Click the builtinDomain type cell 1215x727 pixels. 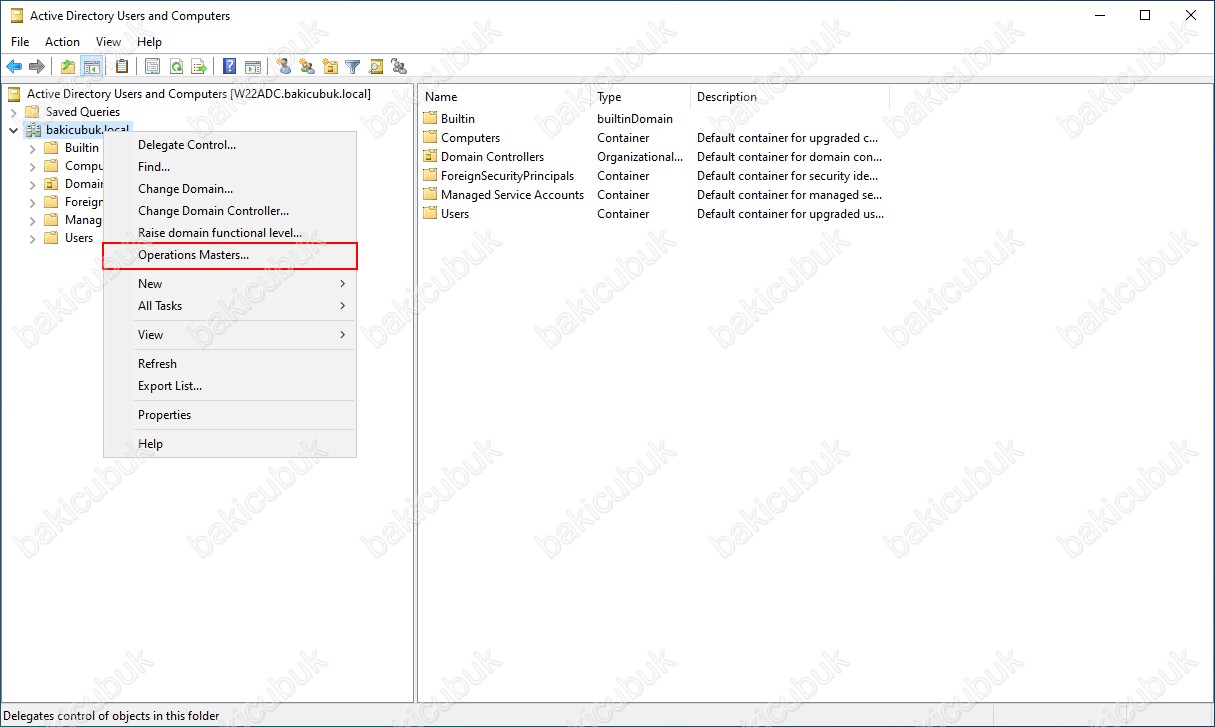[x=635, y=119]
